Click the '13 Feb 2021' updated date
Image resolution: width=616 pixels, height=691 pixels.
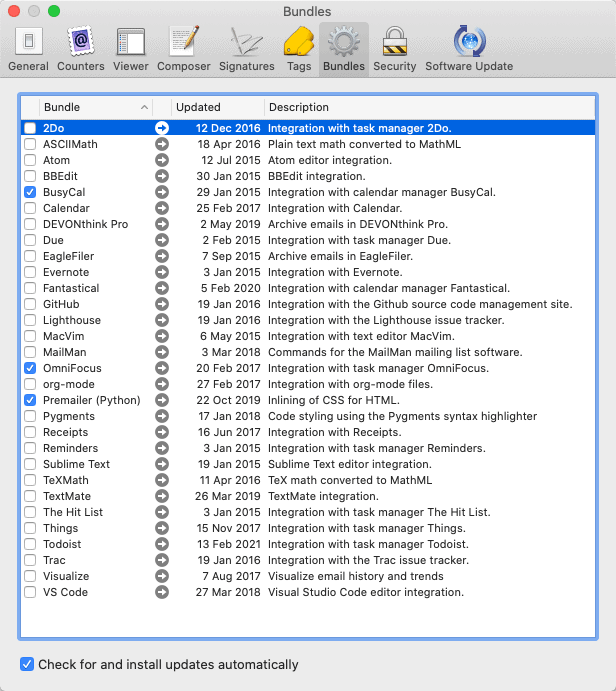(229, 544)
